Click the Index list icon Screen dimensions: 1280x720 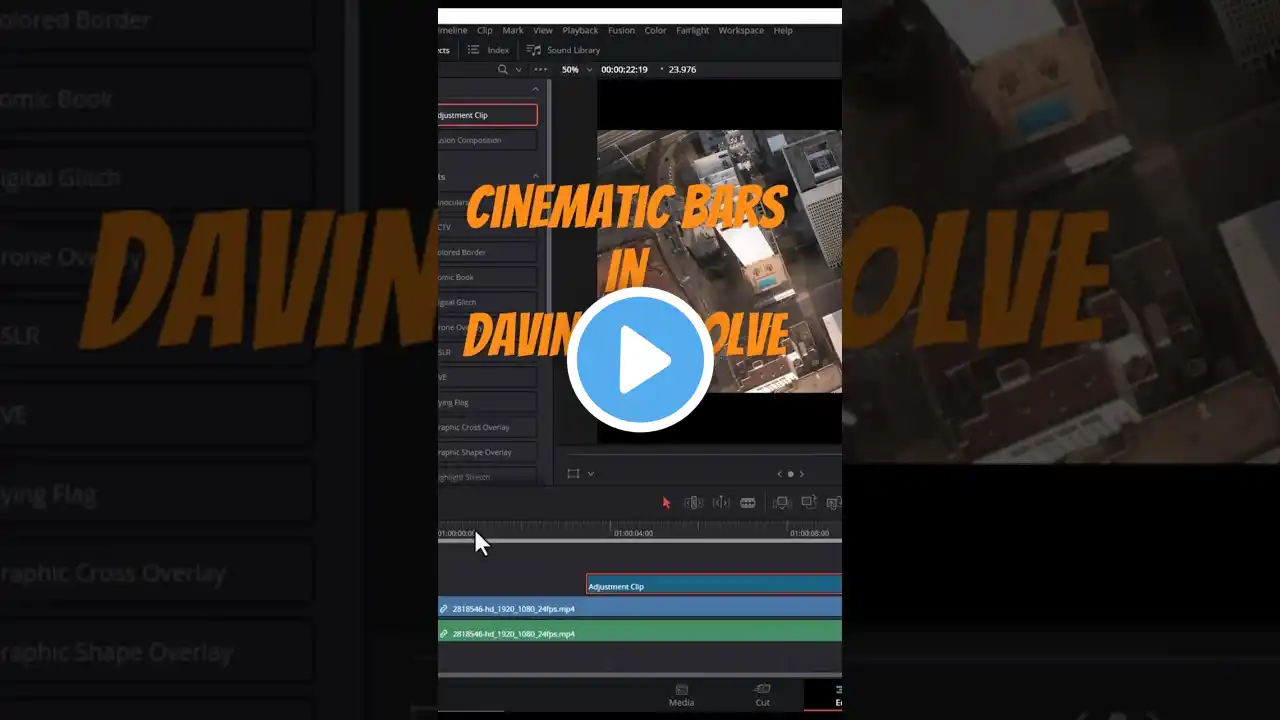pos(473,50)
